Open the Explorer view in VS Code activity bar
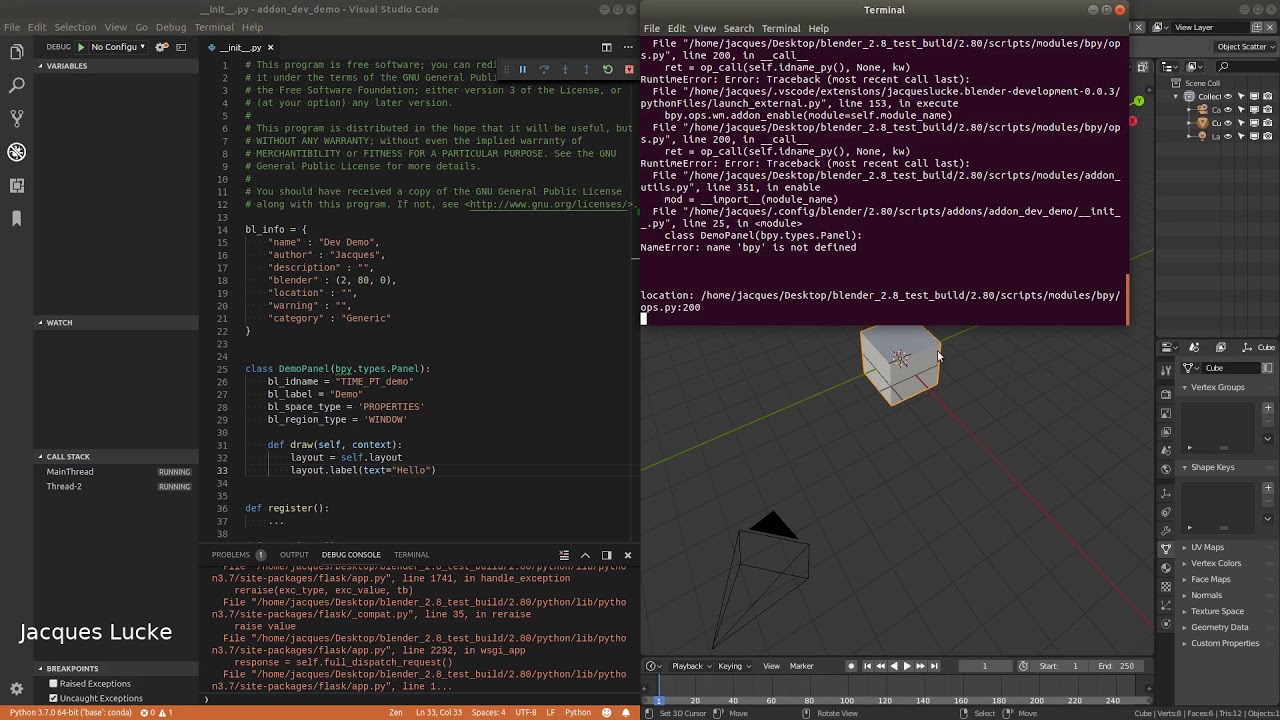Viewport: 1280px width, 720px height. pos(16,52)
